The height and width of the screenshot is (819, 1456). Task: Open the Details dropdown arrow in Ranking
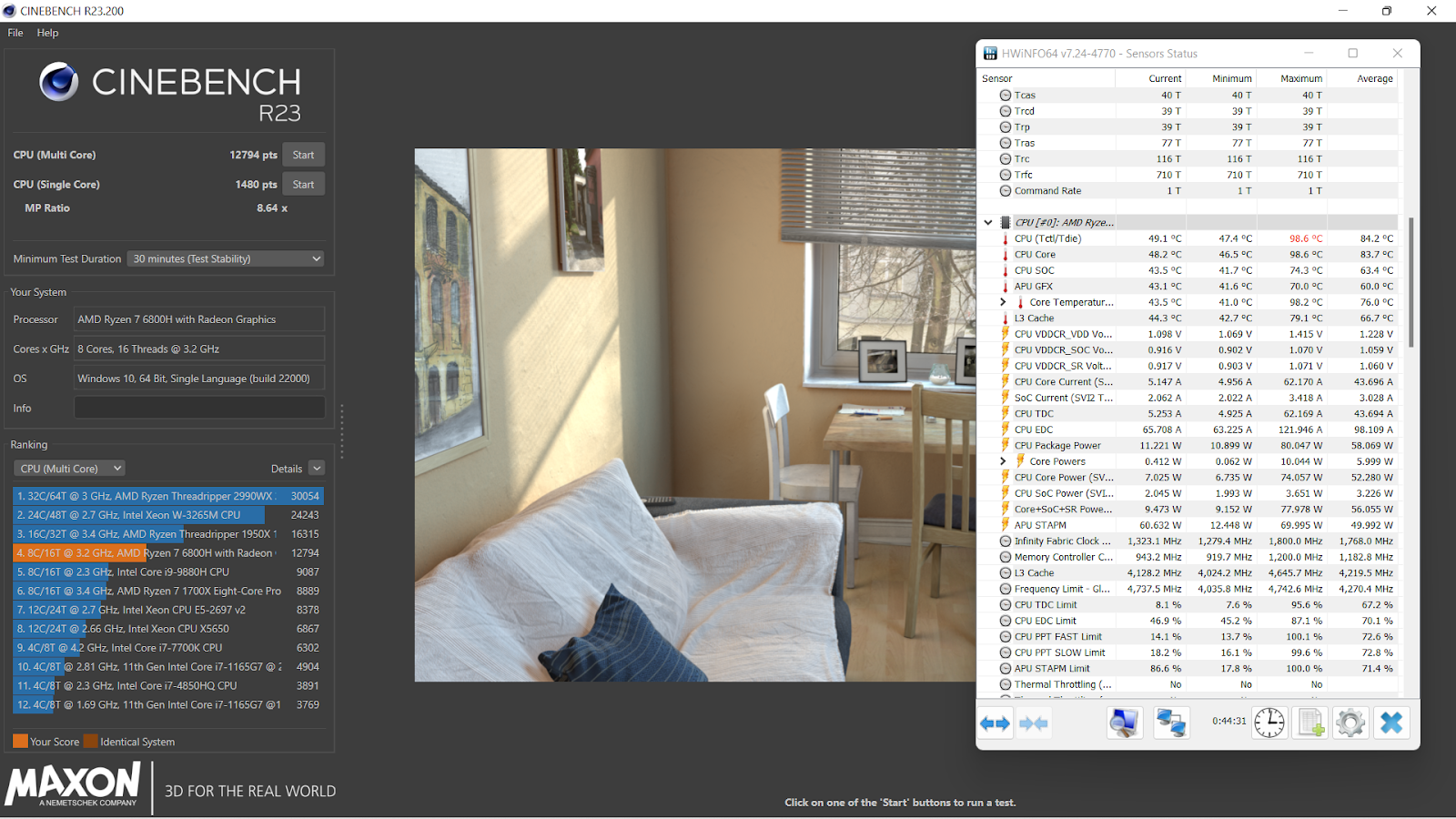[x=317, y=469]
